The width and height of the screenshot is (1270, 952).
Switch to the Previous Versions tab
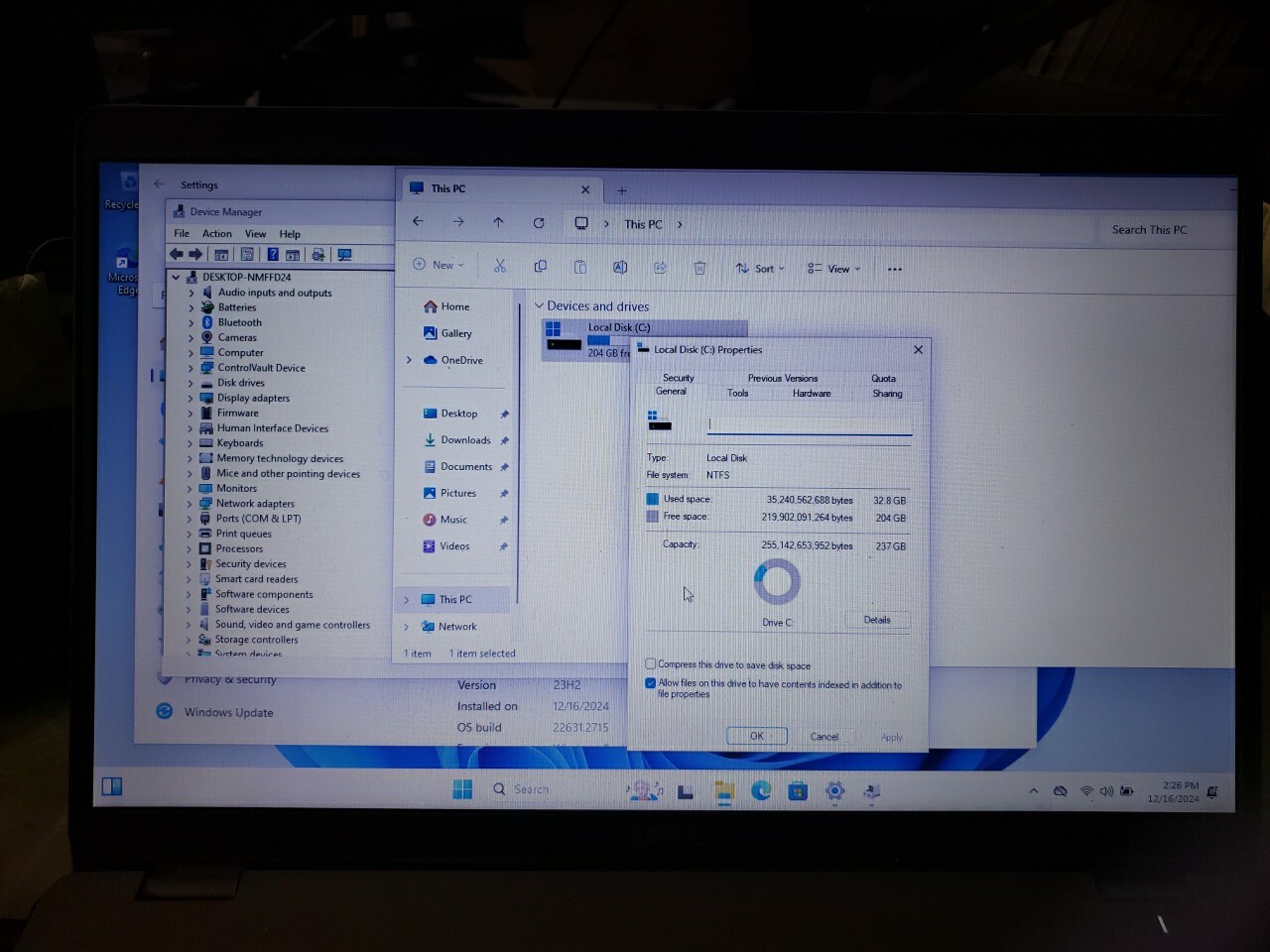click(783, 379)
